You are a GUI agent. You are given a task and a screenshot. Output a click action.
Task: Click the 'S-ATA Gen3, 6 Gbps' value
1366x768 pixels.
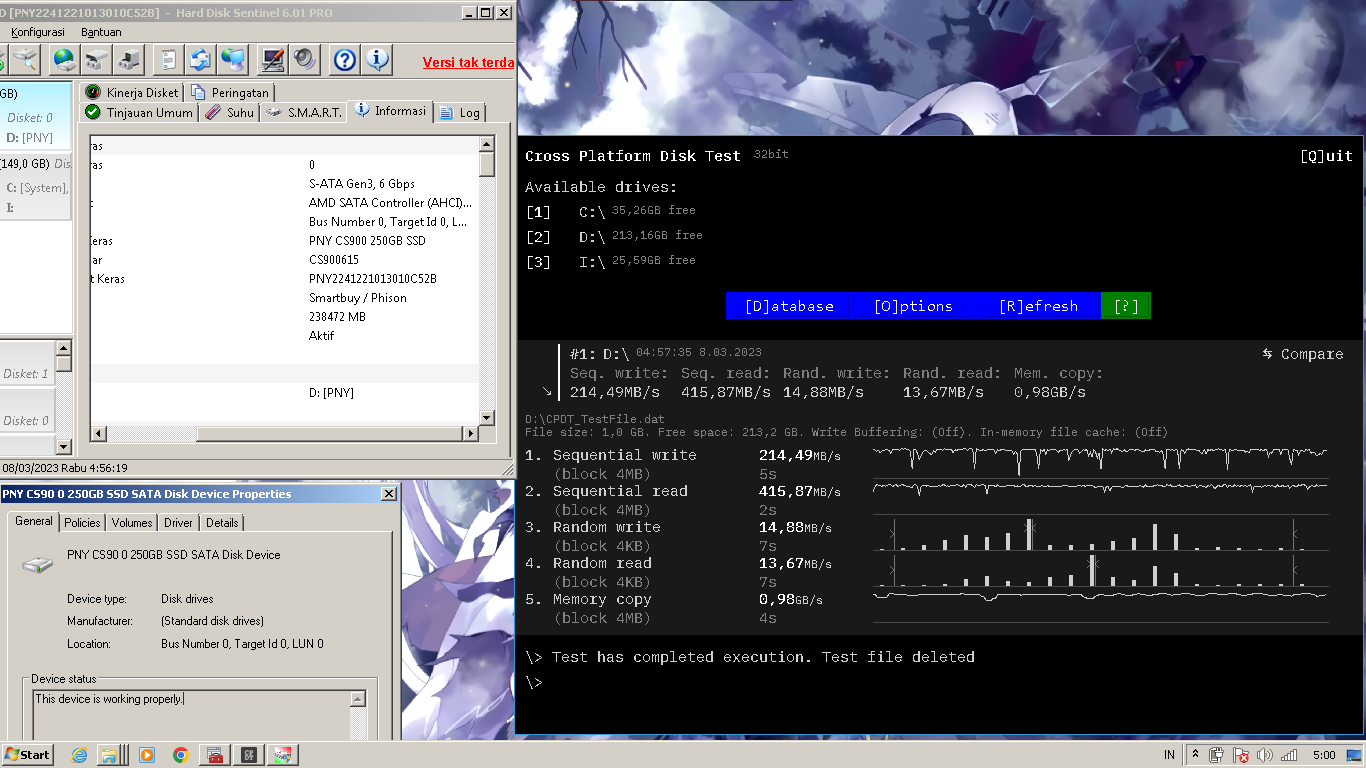coord(362,184)
